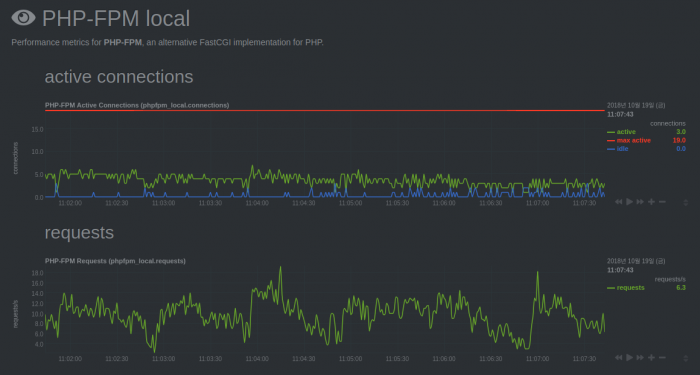This screenshot has height=375, width=700.
Task: Click the 0.0 value for idle
Action: click(681, 149)
